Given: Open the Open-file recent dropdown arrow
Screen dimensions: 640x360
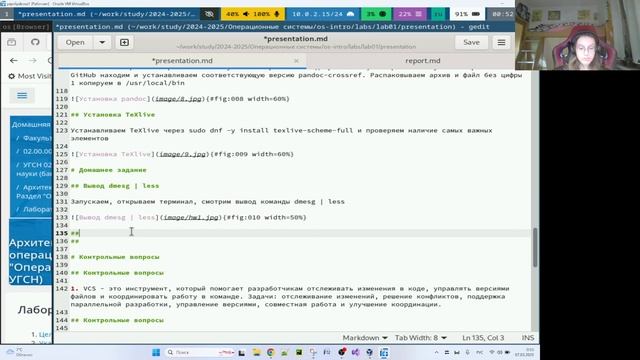Looking at the screenshot, I should pyautogui.click(x=102, y=42).
